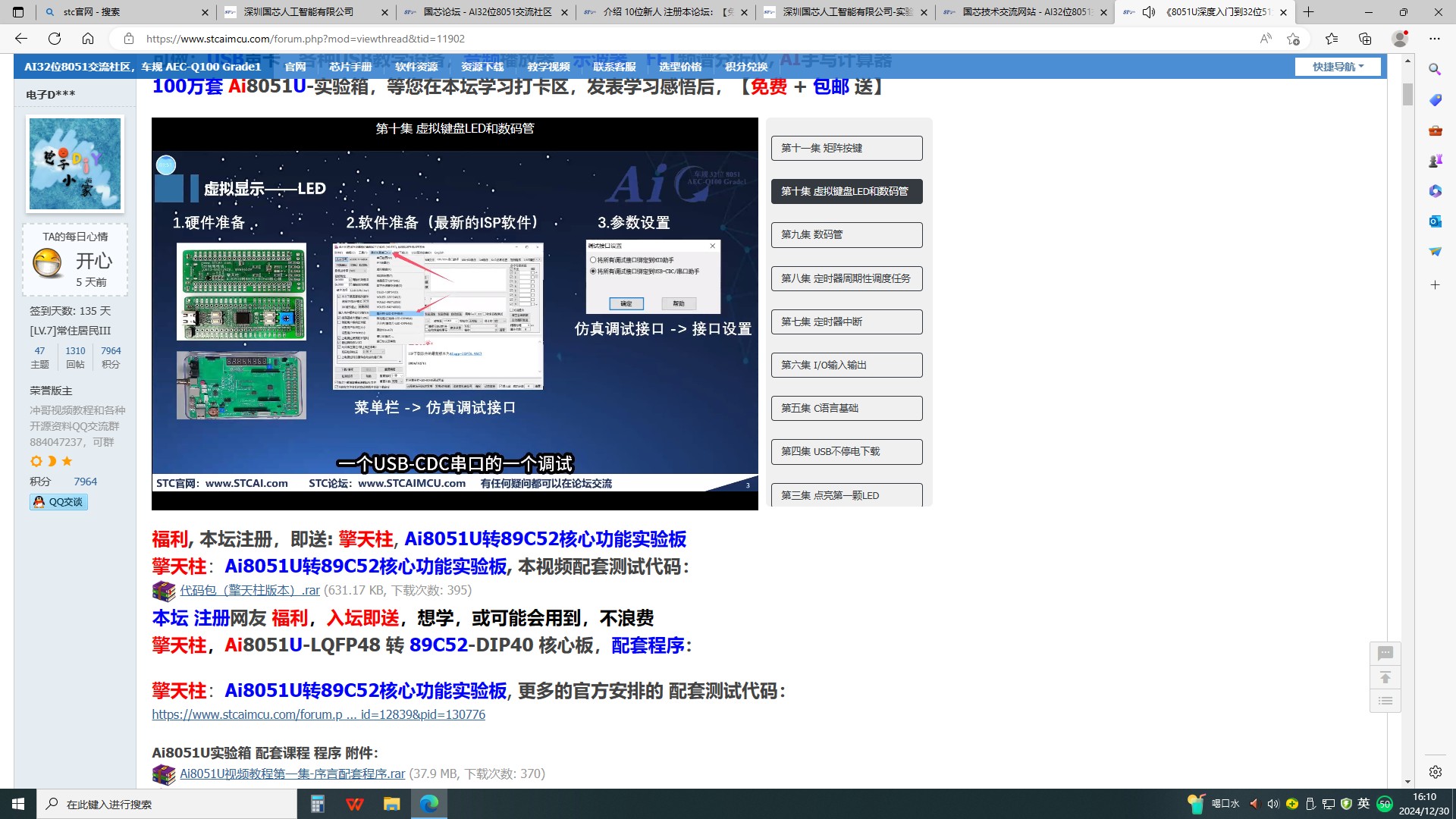Click the Windows taskbar search box
The height and width of the screenshot is (819, 1456).
pyautogui.click(x=167, y=804)
